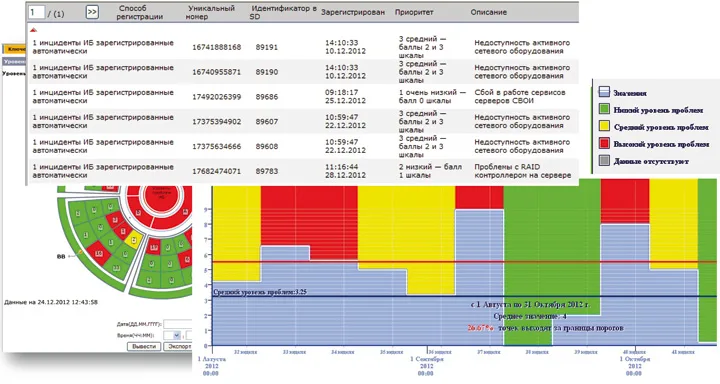
Task: Open SD identifier 89607
Action: pos(267,122)
